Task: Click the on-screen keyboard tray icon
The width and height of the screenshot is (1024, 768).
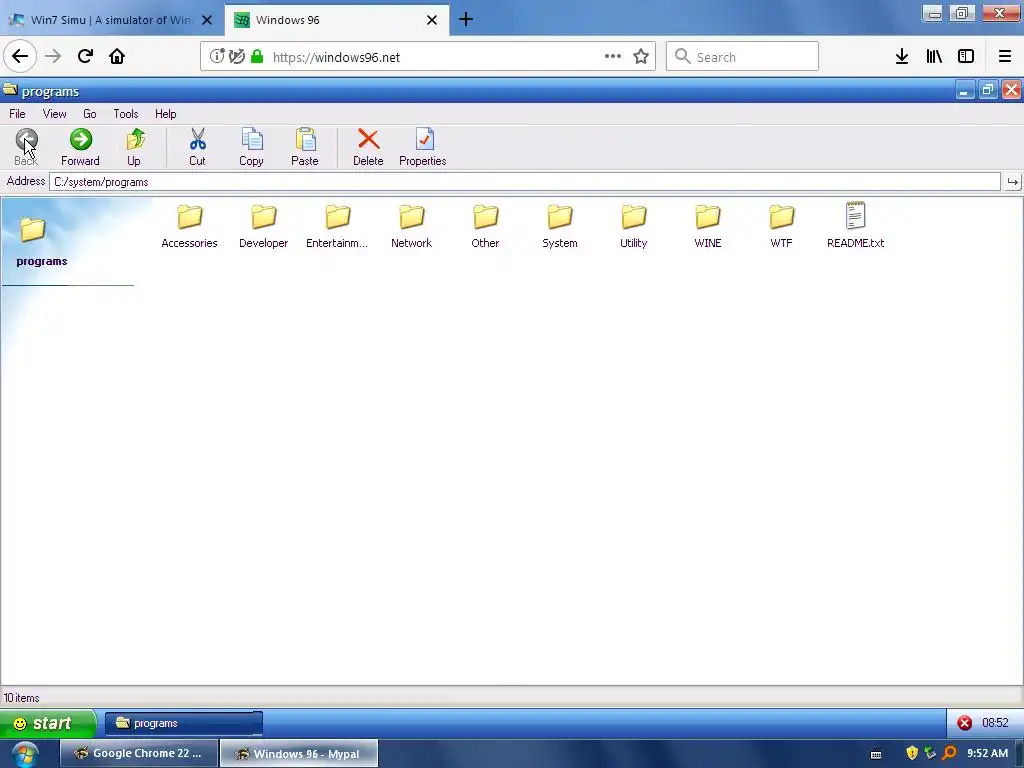Action: (876, 754)
